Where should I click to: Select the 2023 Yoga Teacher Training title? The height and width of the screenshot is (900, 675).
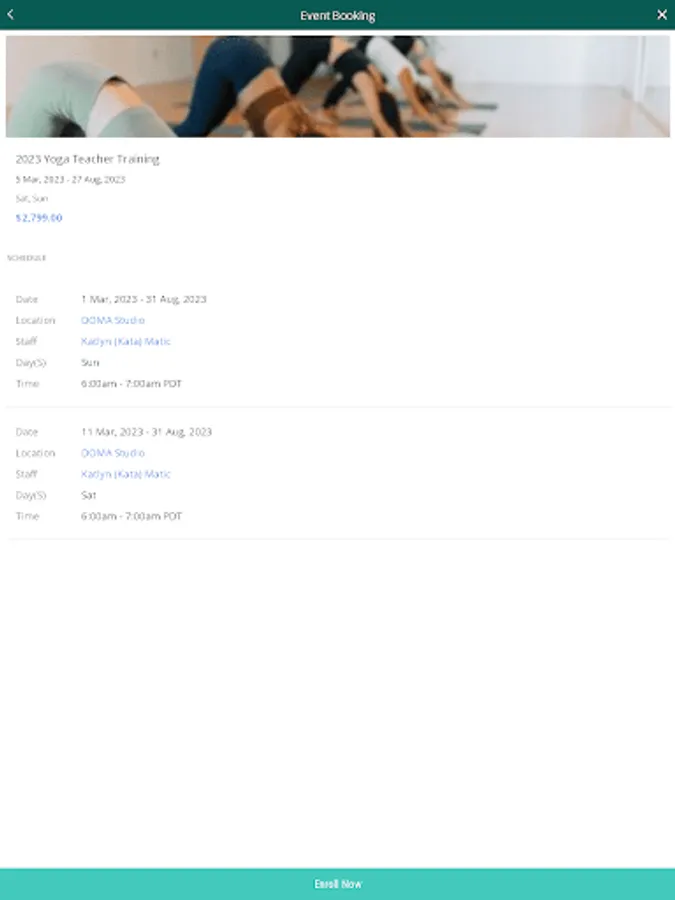pos(88,159)
